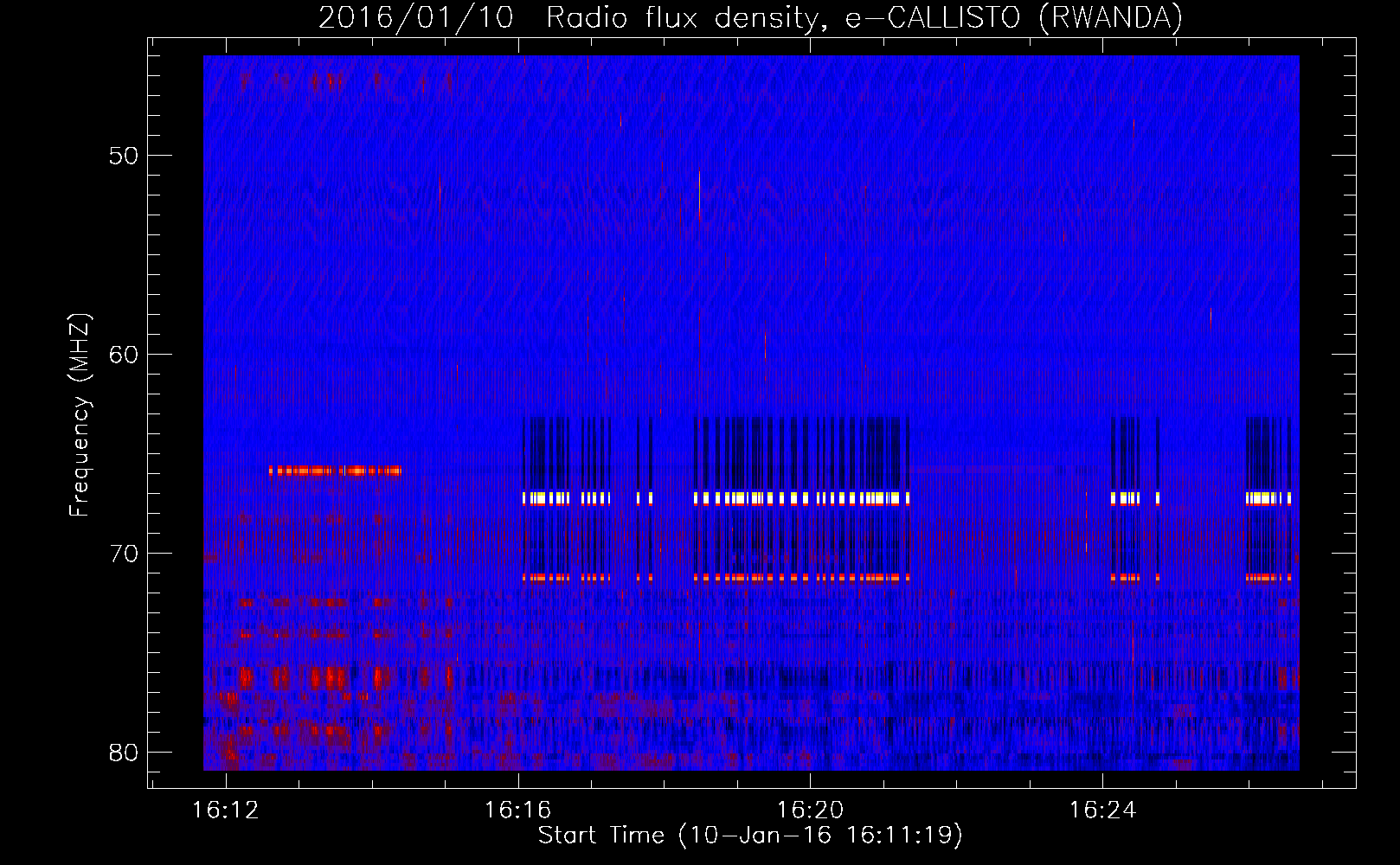Click the "80" frequency tick label
The height and width of the screenshot is (865, 1400).
click(124, 753)
